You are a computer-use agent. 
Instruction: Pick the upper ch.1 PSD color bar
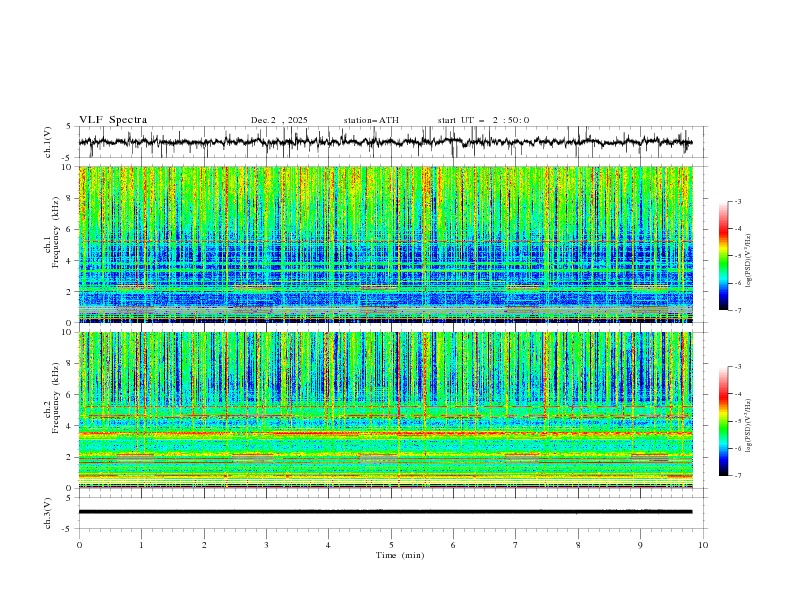(723, 256)
